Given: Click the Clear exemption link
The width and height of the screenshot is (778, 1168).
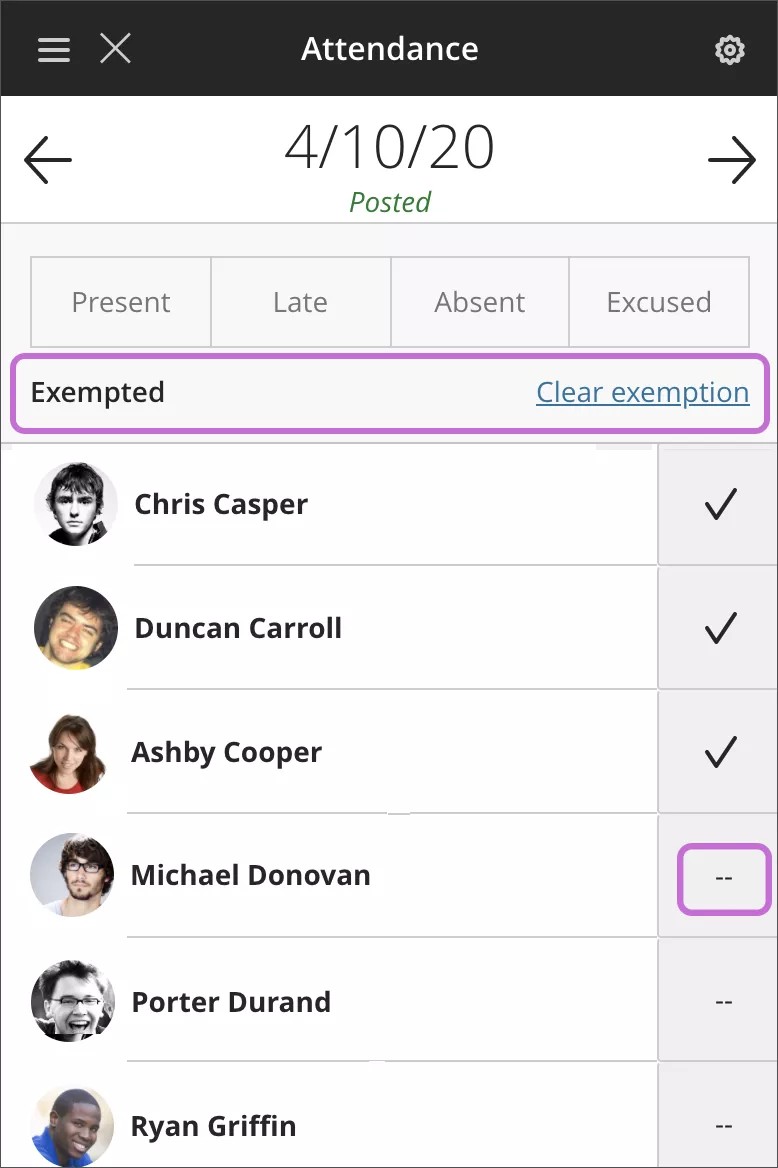Looking at the screenshot, I should pyautogui.click(x=642, y=393).
